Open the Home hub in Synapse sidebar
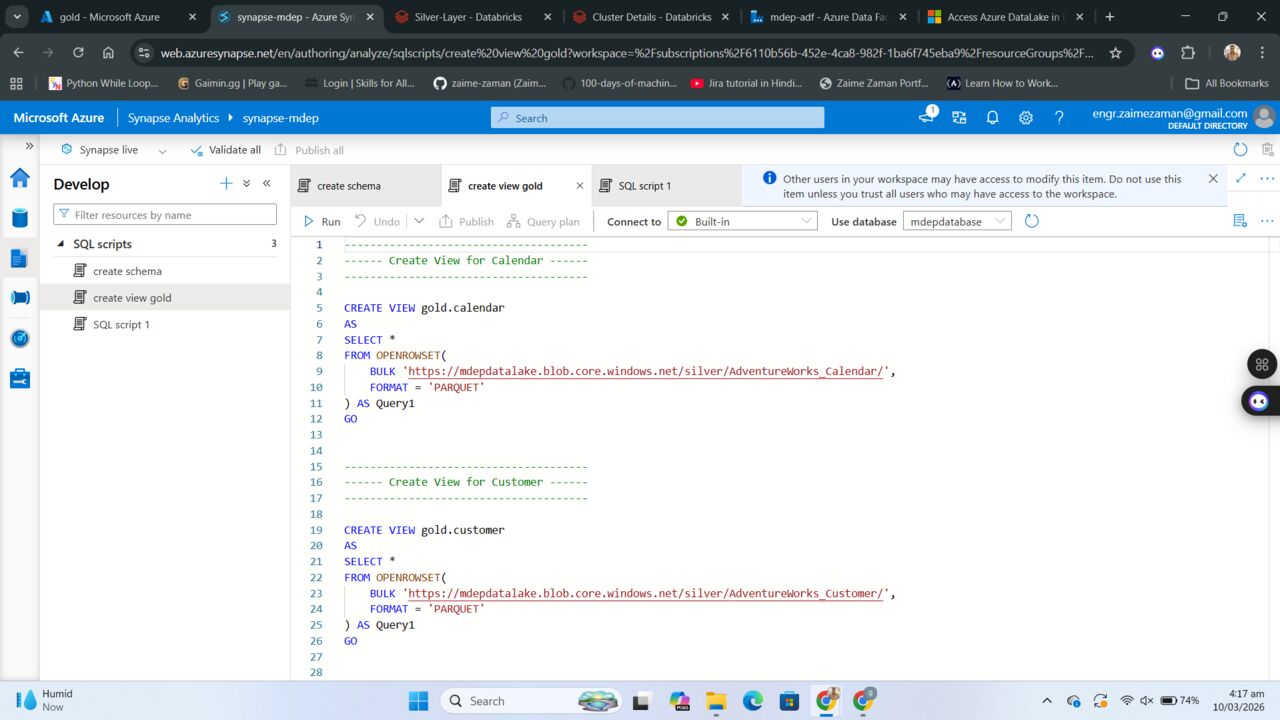The width and height of the screenshot is (1280, 720). coord(20,178)
